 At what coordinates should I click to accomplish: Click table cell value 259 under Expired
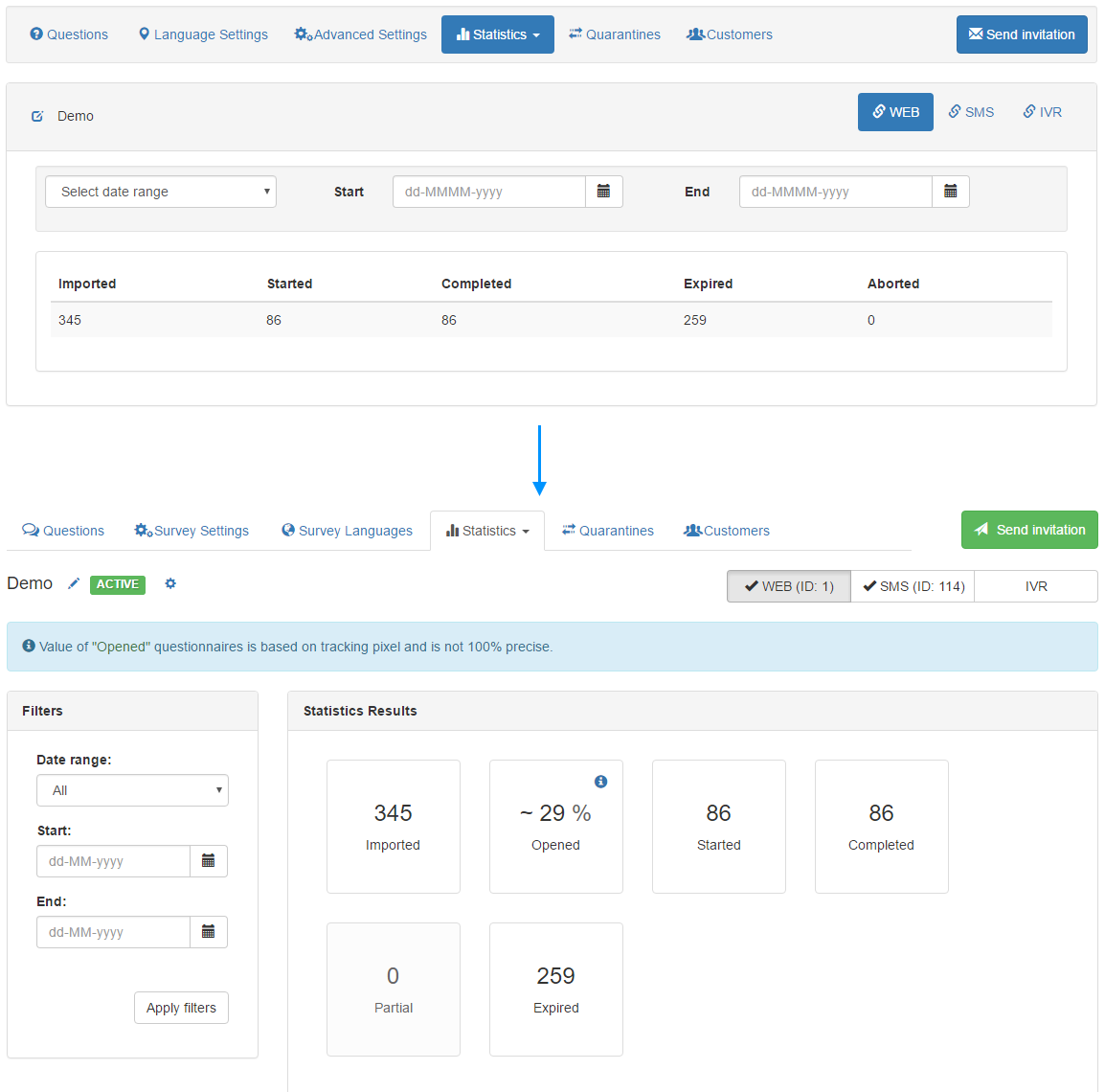[695, 320]
